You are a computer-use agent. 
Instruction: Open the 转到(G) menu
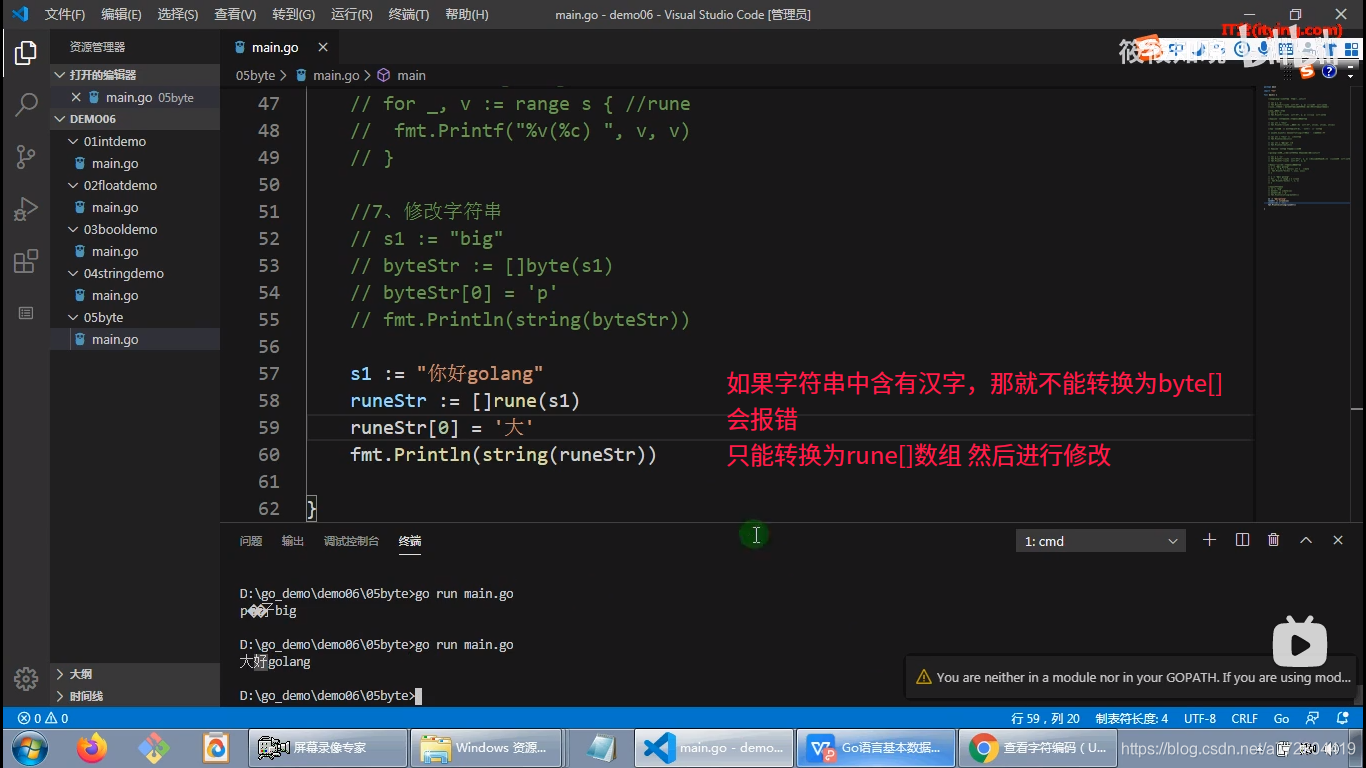(x=293, y=15)
